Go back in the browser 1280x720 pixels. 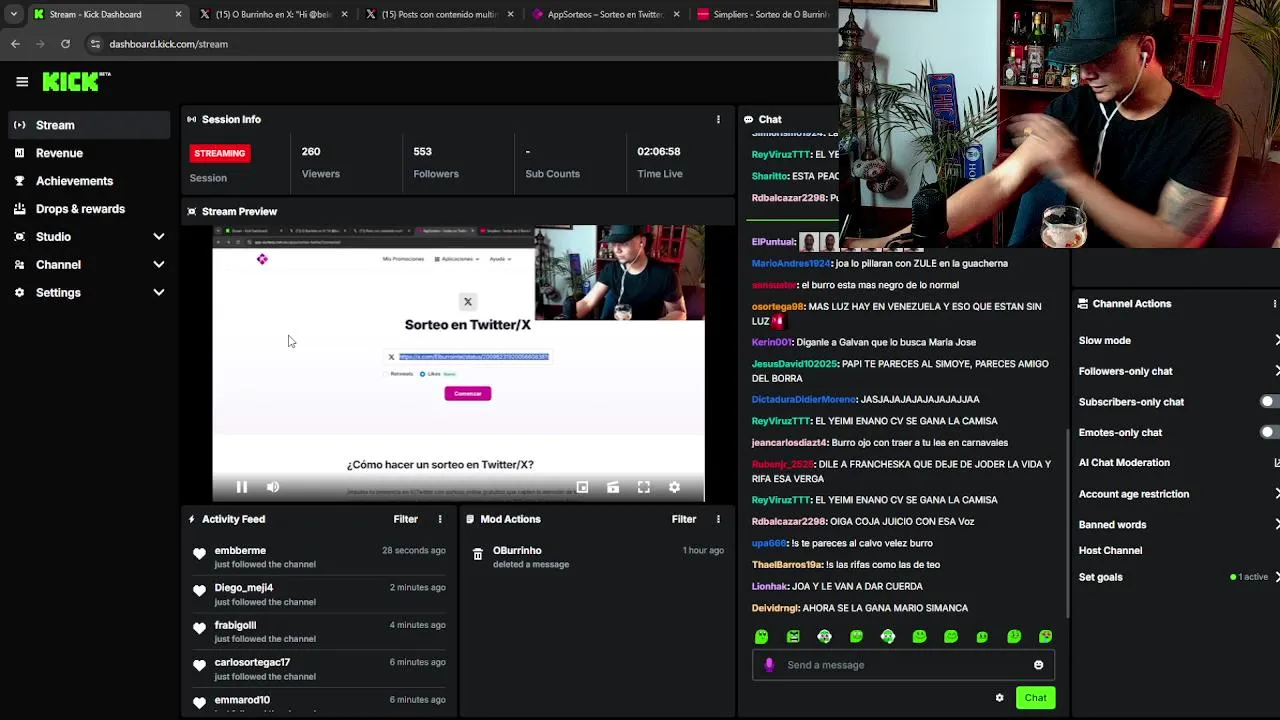click(15, 44)
